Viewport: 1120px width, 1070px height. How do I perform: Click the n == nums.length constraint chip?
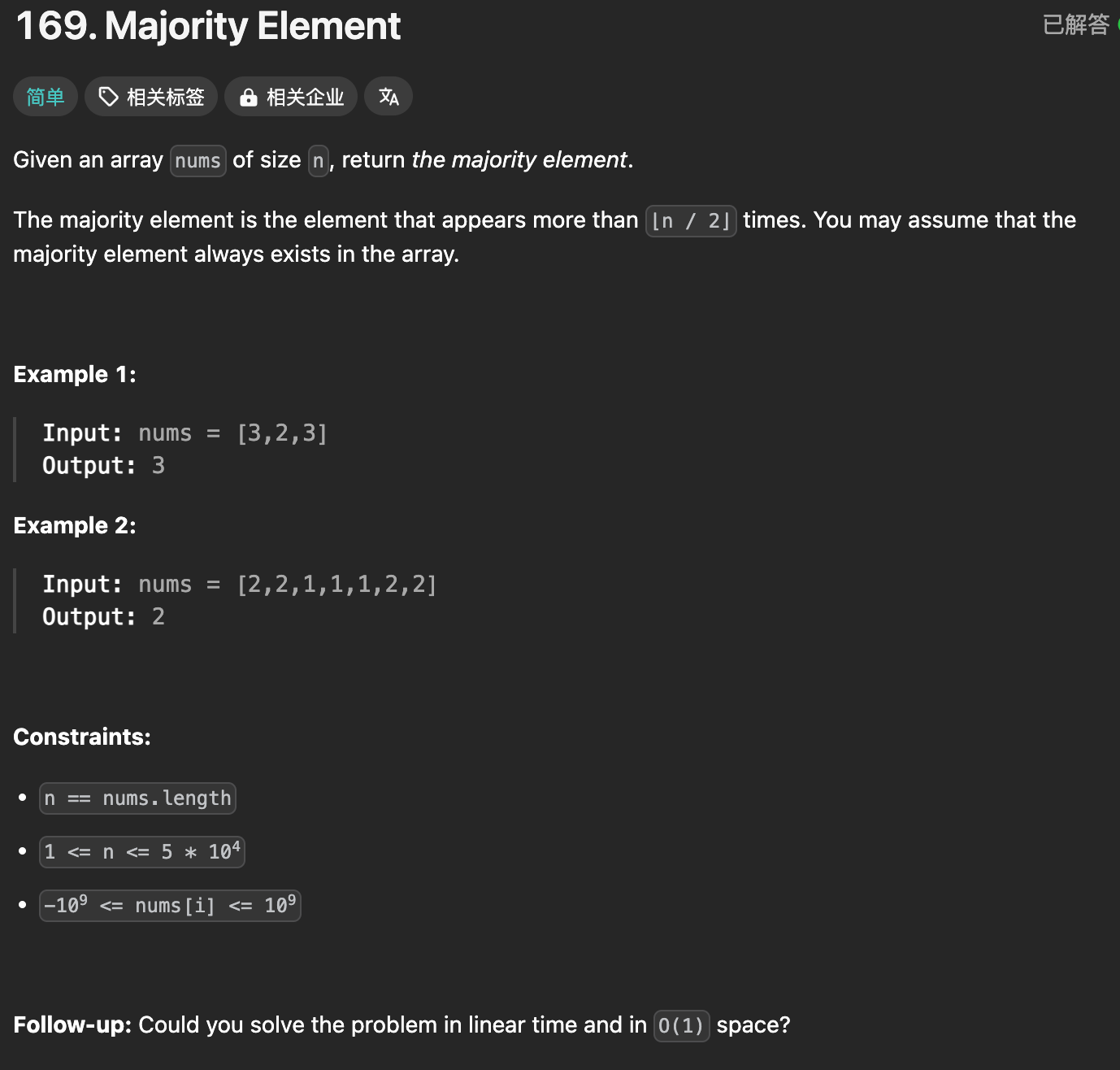[x=137, y=798]
